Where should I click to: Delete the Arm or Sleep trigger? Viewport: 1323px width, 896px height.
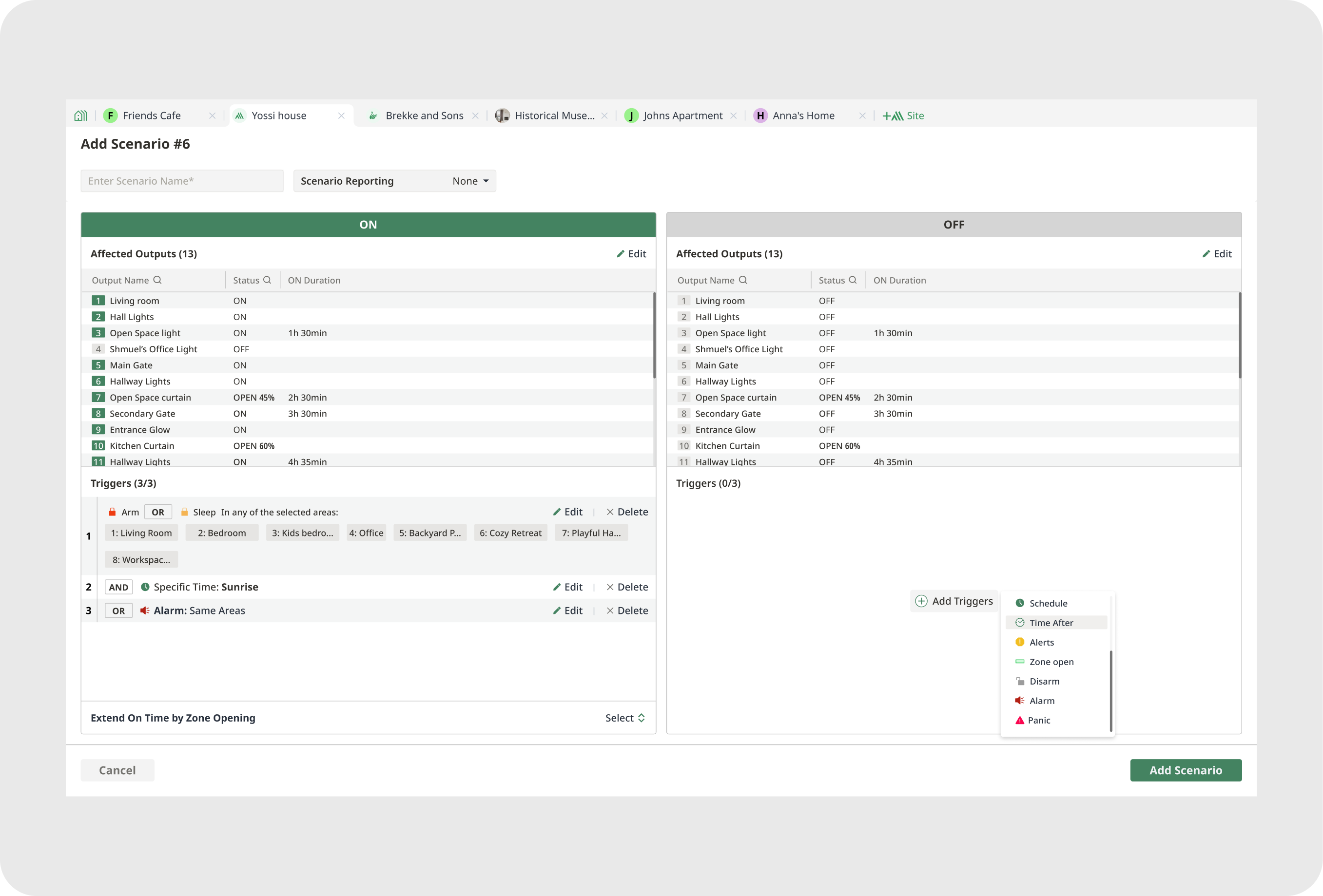(627, 512)
